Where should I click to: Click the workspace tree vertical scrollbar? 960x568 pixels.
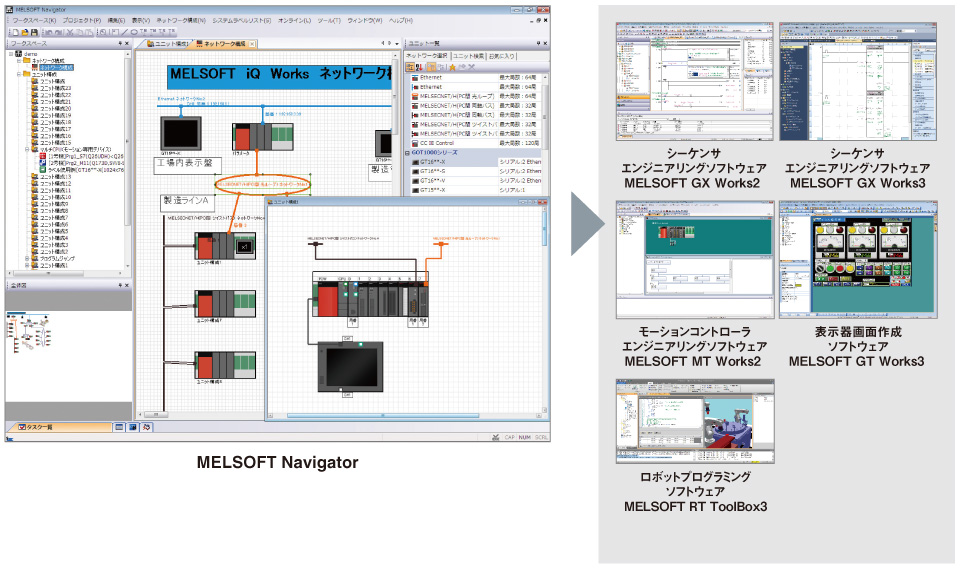128,160
